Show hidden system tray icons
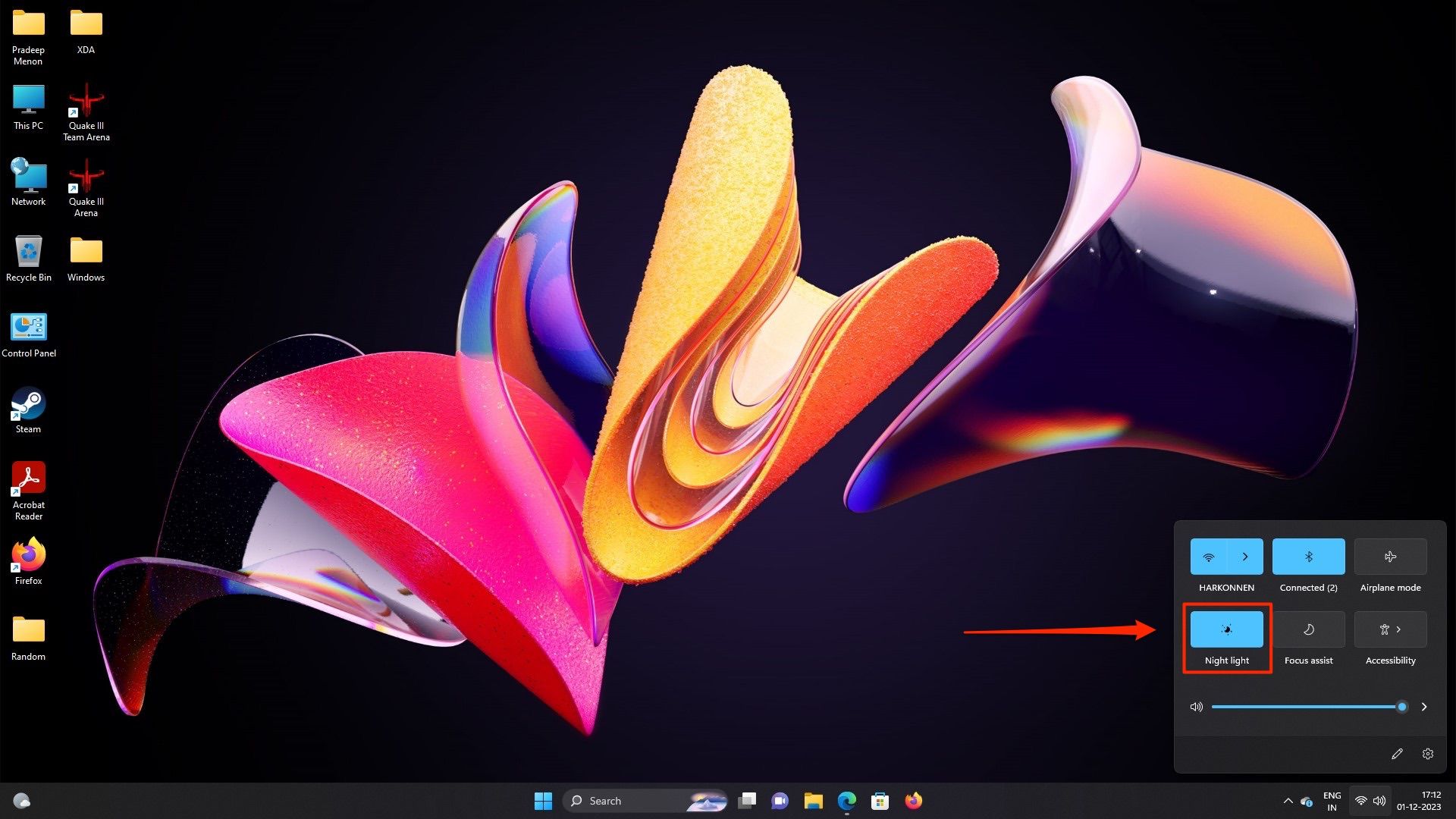 (x=1288, y=801)
